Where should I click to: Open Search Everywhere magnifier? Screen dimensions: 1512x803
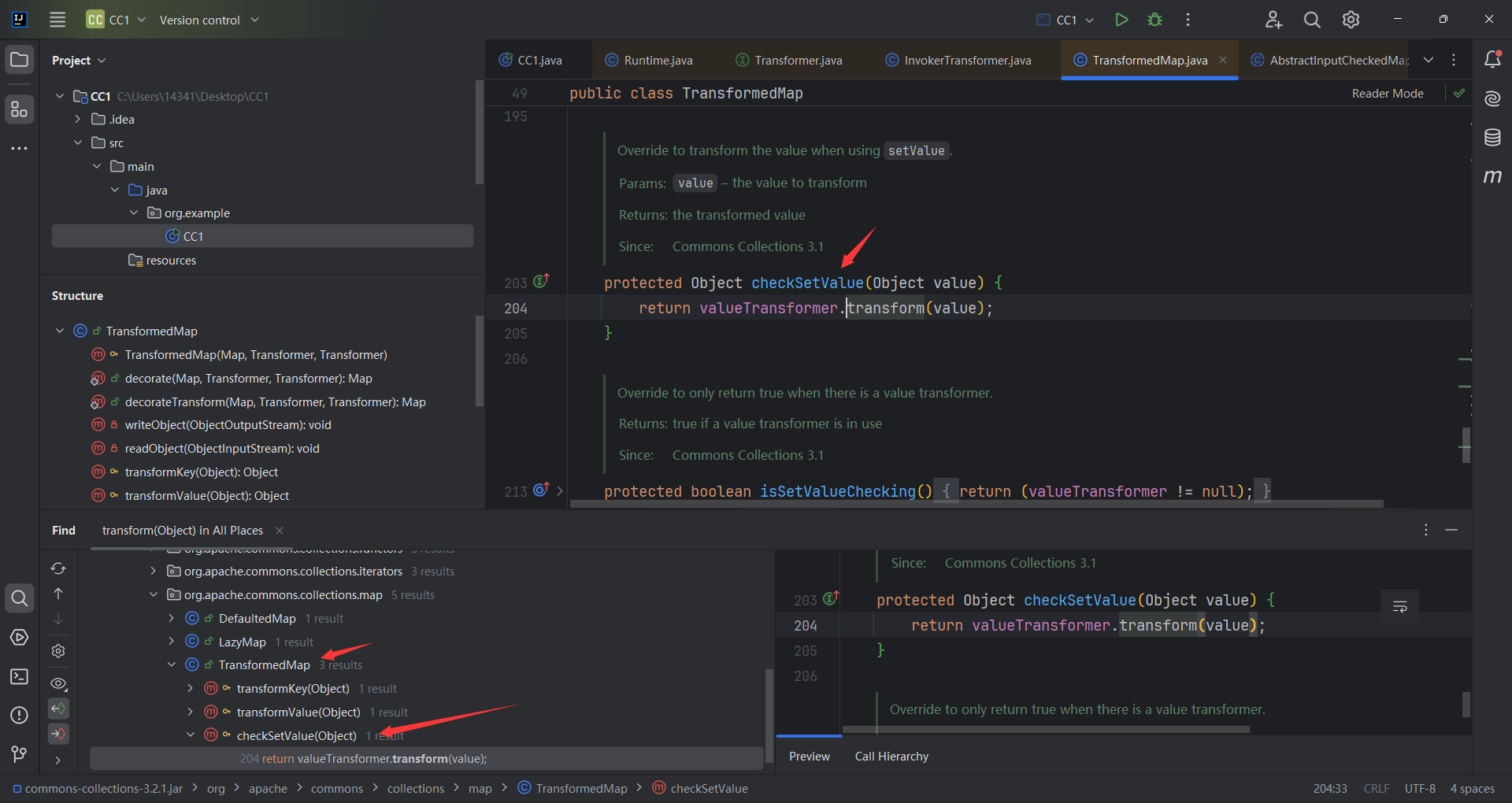click(1312, 20)
